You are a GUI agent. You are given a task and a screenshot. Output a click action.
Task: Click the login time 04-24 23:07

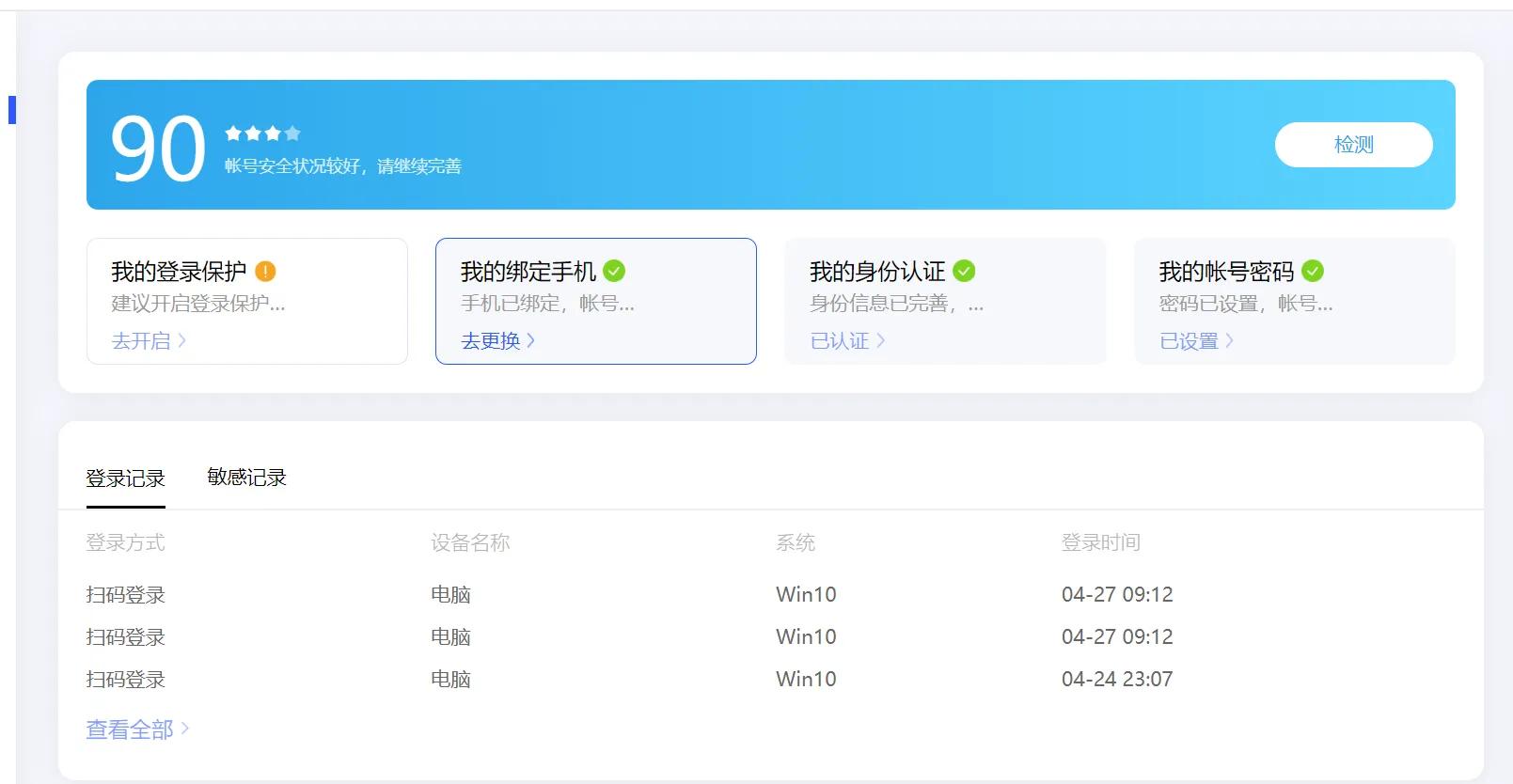[1117, 679]
